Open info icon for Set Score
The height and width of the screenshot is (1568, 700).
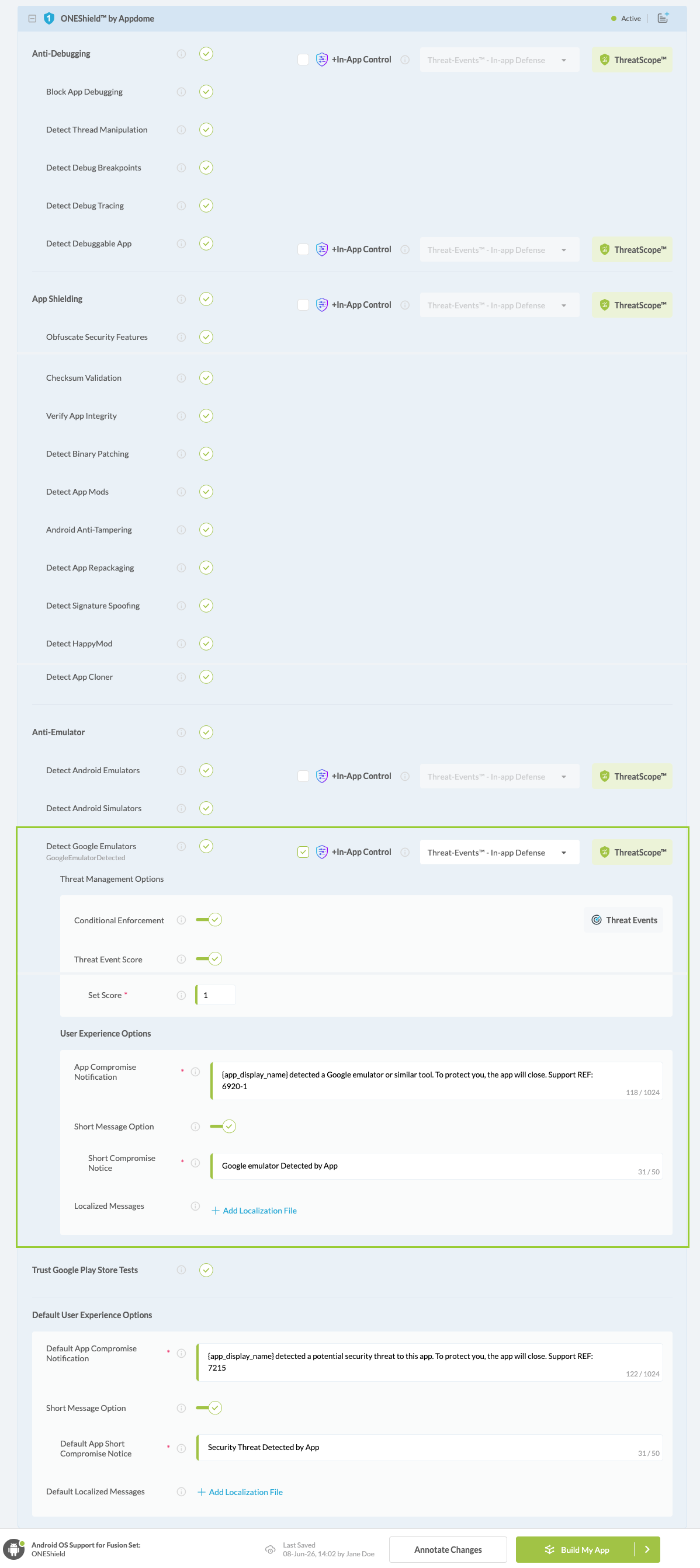(x=181, y=995)
